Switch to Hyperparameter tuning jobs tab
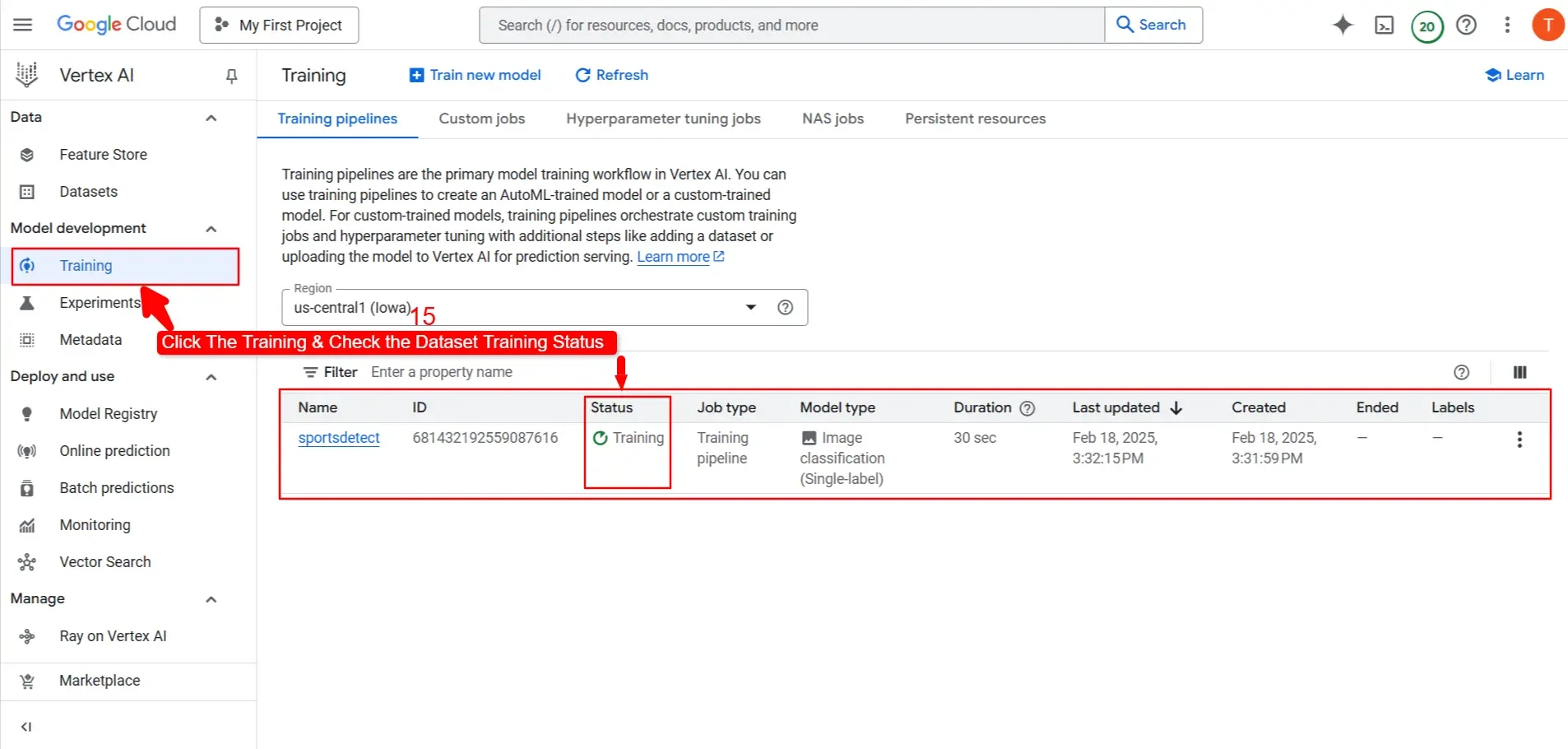 click(x=663, y=119)
